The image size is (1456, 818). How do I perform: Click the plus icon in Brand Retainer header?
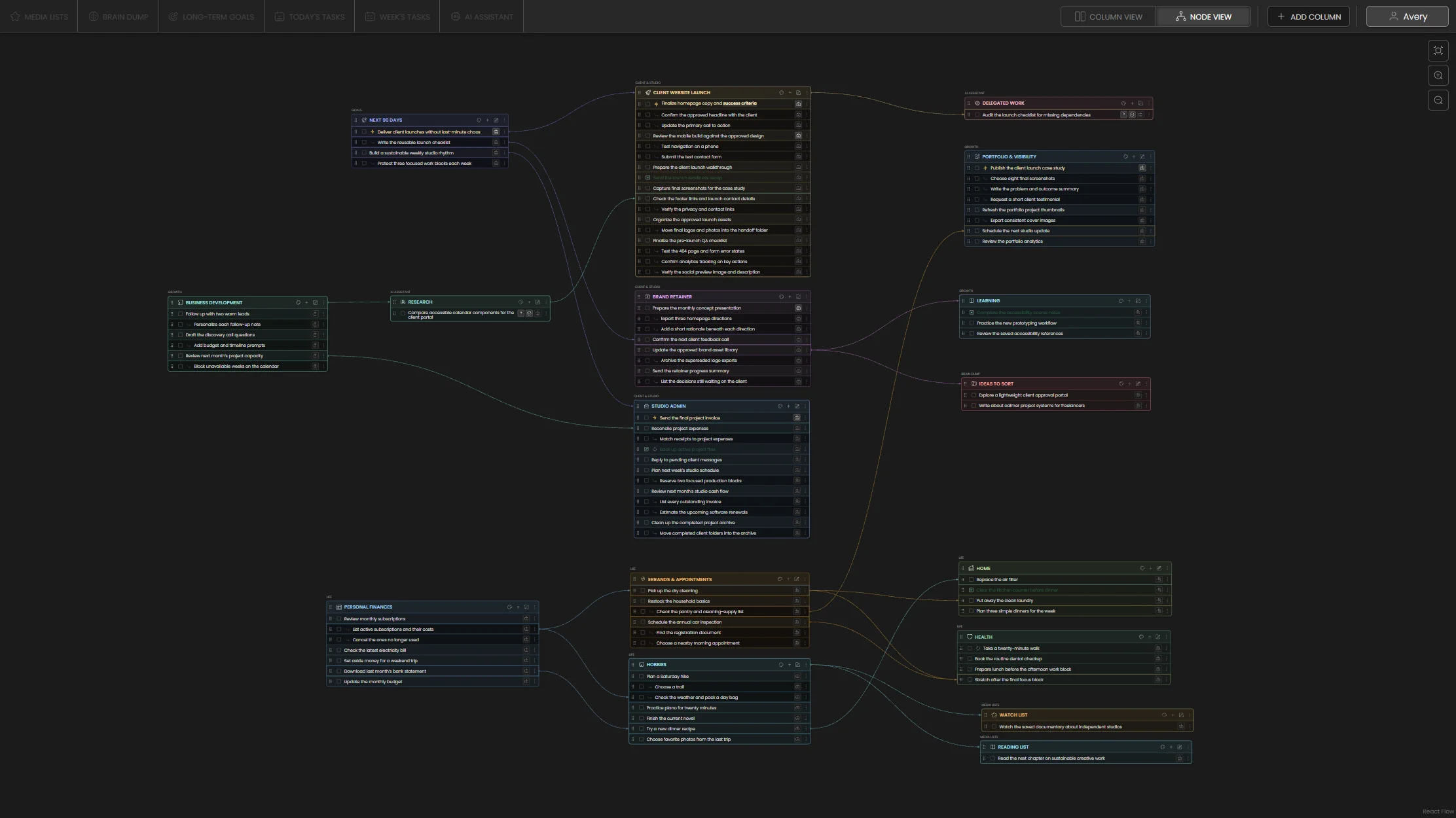[x=790, y=297]
